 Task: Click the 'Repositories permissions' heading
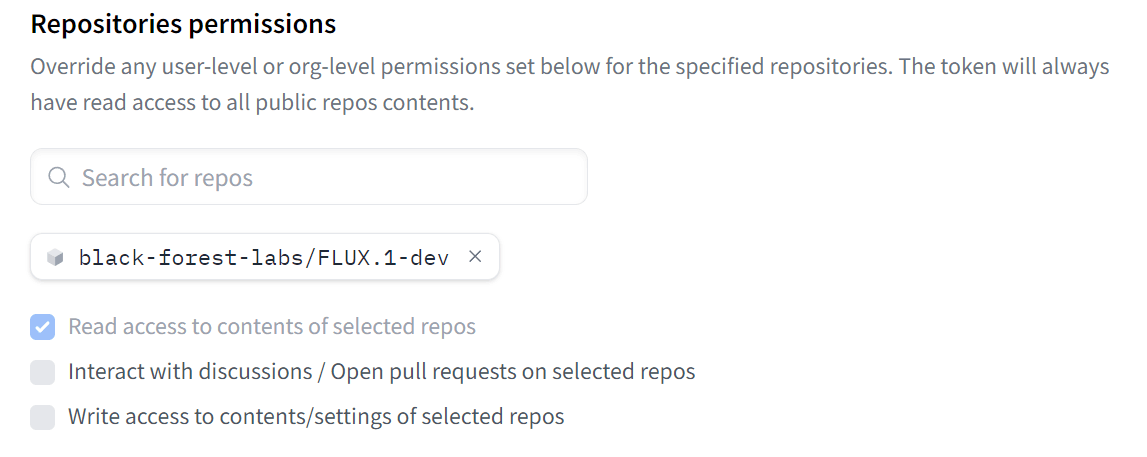click(184, 25)
